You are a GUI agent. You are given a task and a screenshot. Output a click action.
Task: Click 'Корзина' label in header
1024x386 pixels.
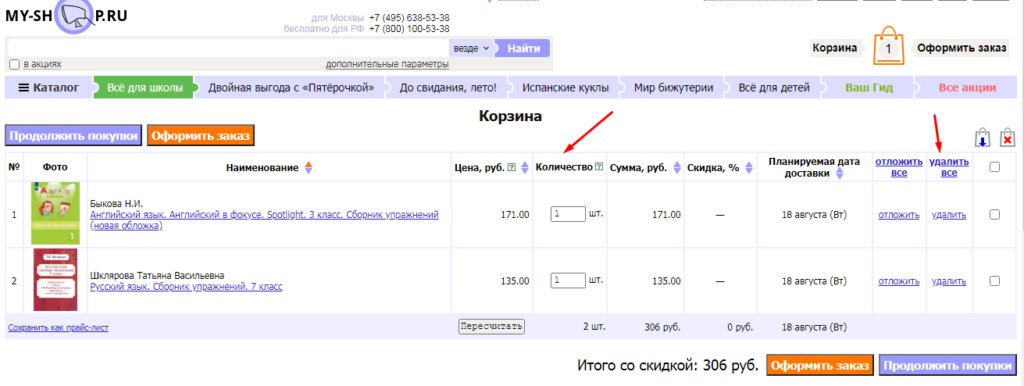click(x=835, y=48)
